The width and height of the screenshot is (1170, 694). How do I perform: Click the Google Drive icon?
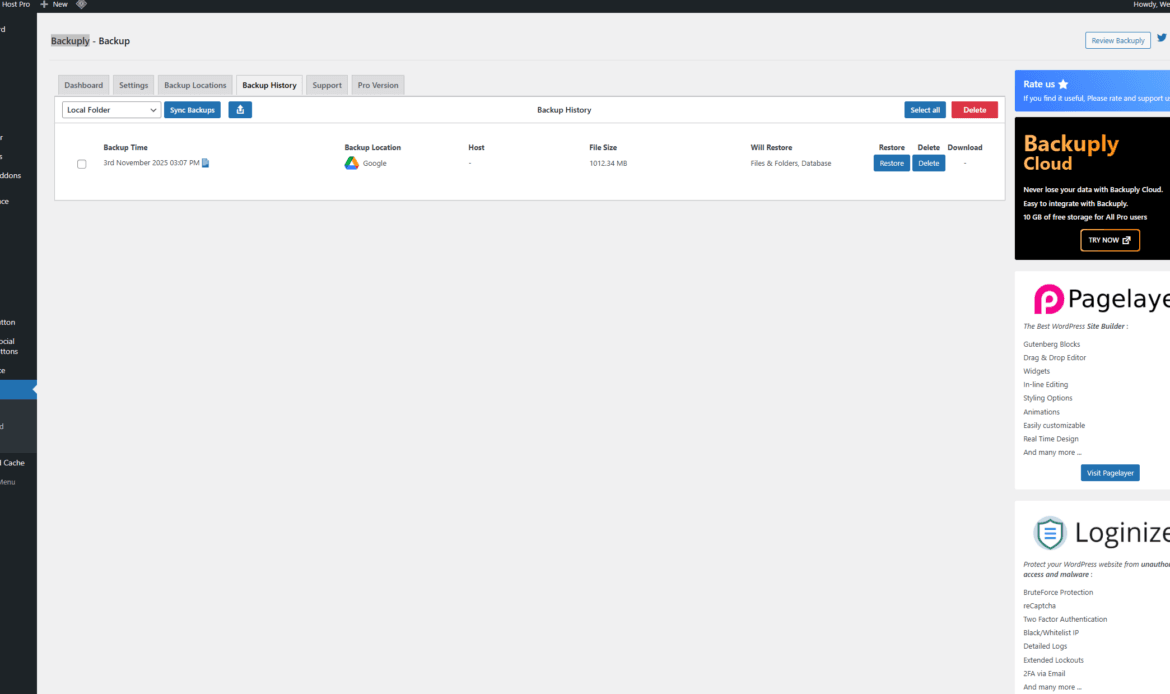coord(352,163)
